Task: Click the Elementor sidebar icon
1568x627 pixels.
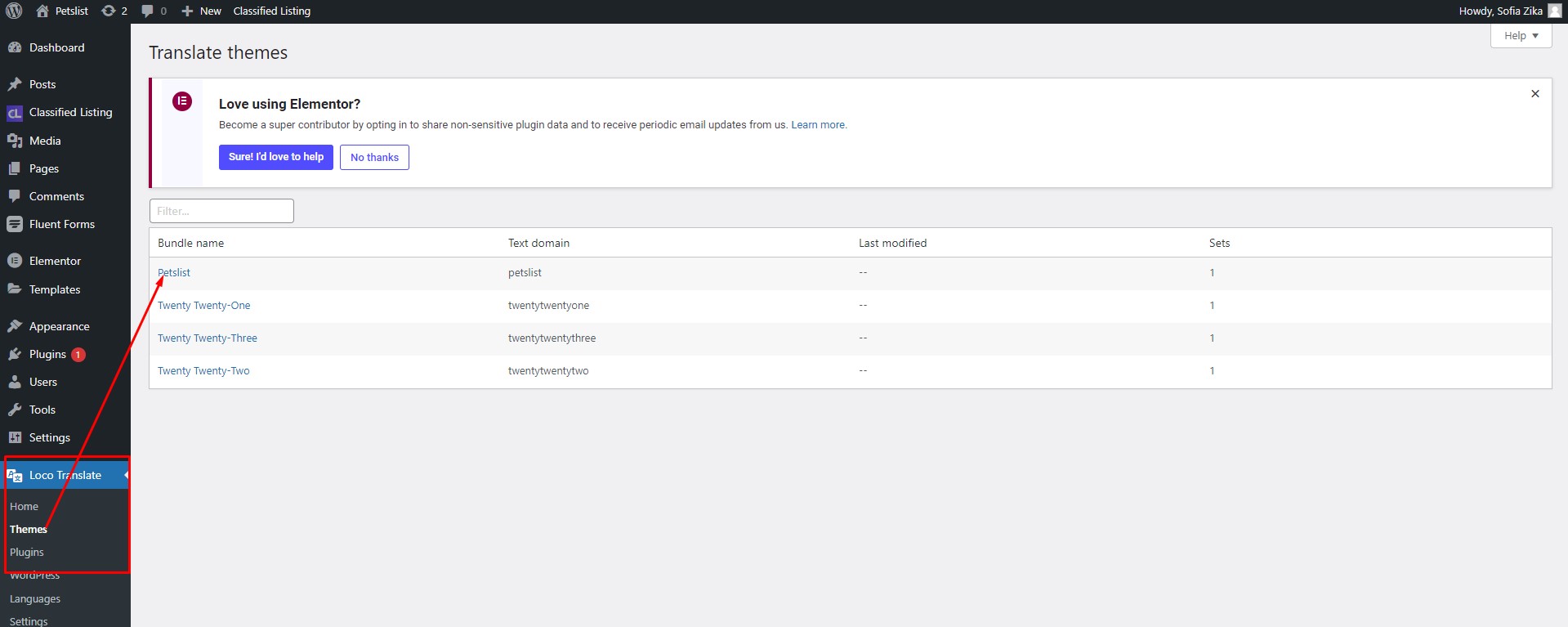Action: 15,261
